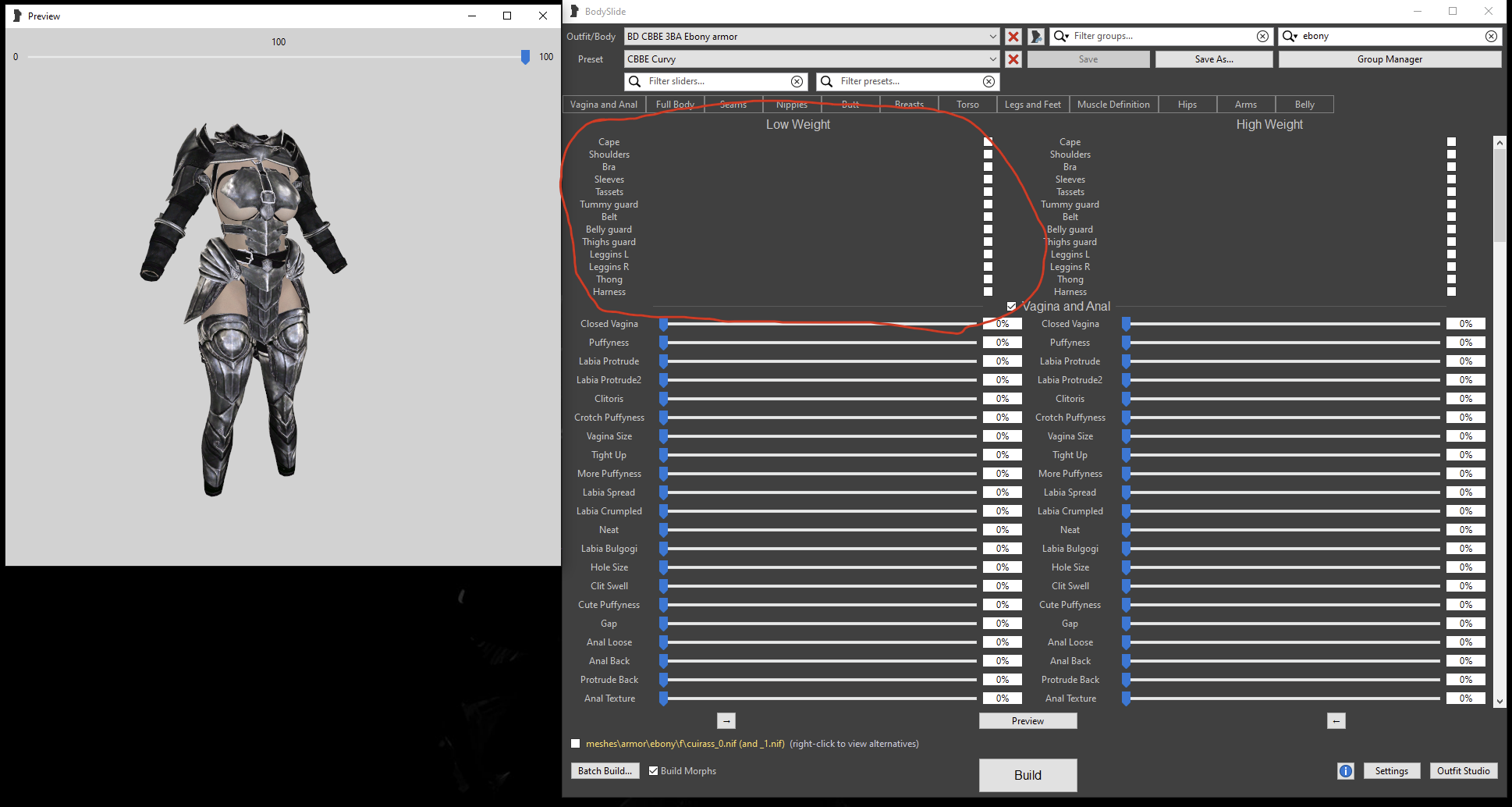Toggle the High Weight Shoulders checkbox
The height and width of the screenshot is (807, 1512).
tap(1451, 155)
